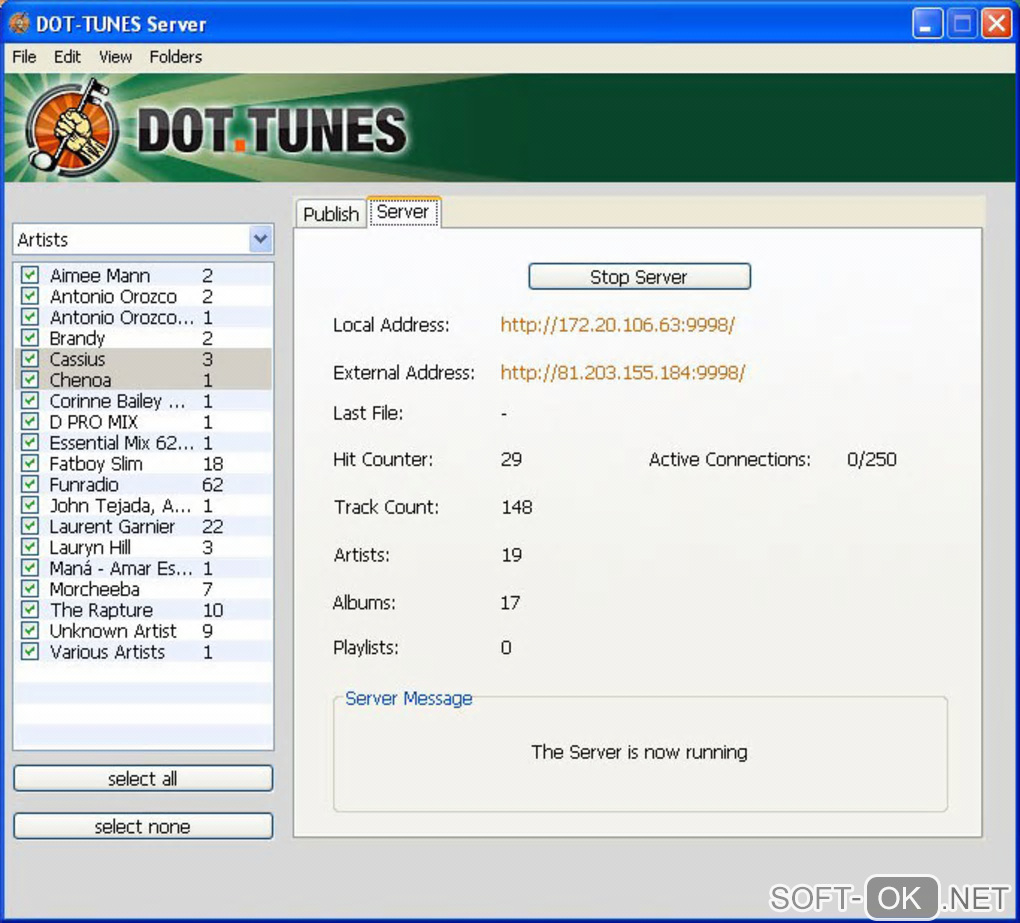
Task: Click the Albums value 17
Action: [x=510, y=602]
